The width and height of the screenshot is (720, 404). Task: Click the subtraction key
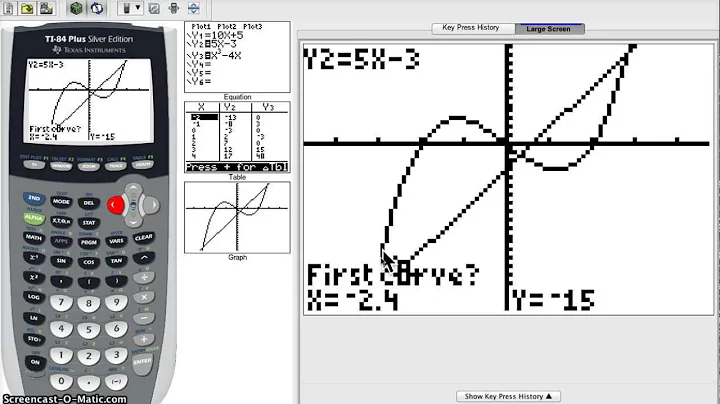(144, 318)
